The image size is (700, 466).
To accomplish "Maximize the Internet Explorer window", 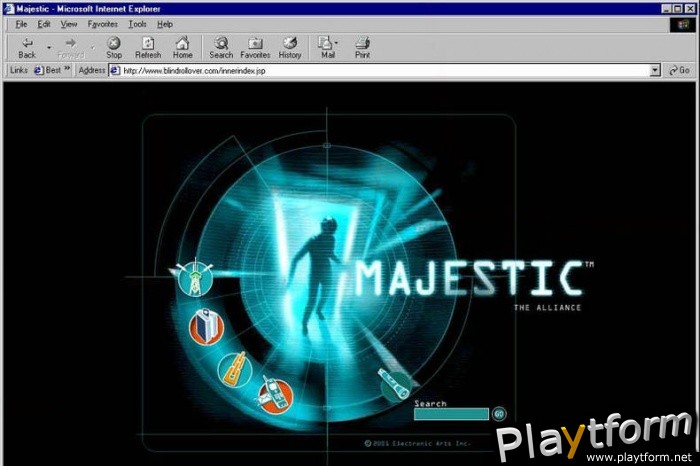I will [x=677, y=8].
